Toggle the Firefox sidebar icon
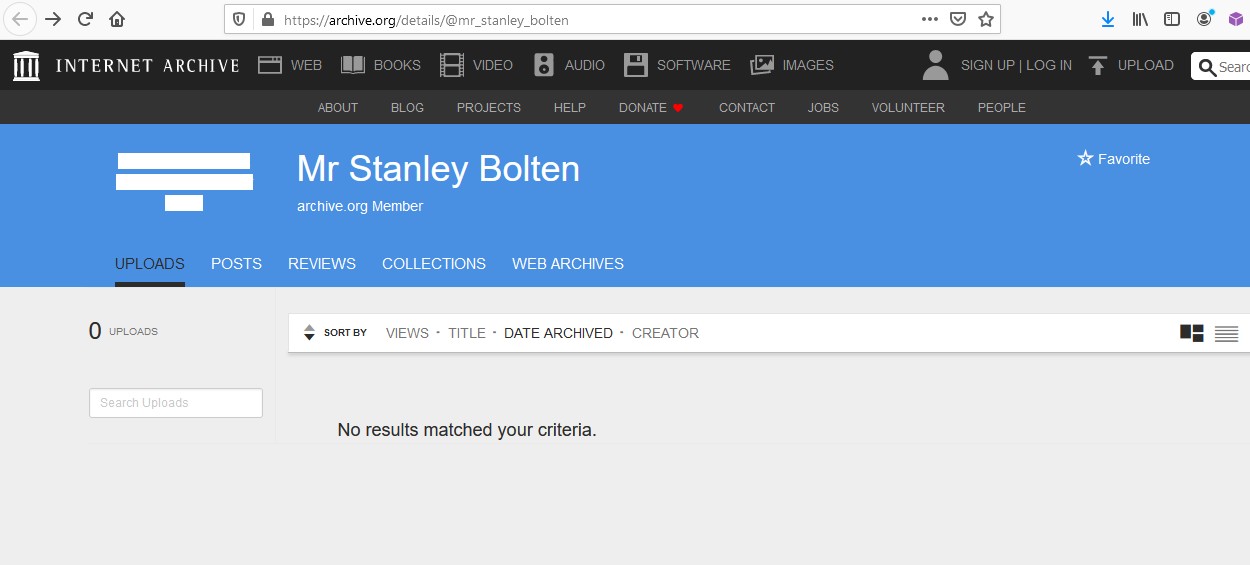1250x565 pixels. (1172, 19)
